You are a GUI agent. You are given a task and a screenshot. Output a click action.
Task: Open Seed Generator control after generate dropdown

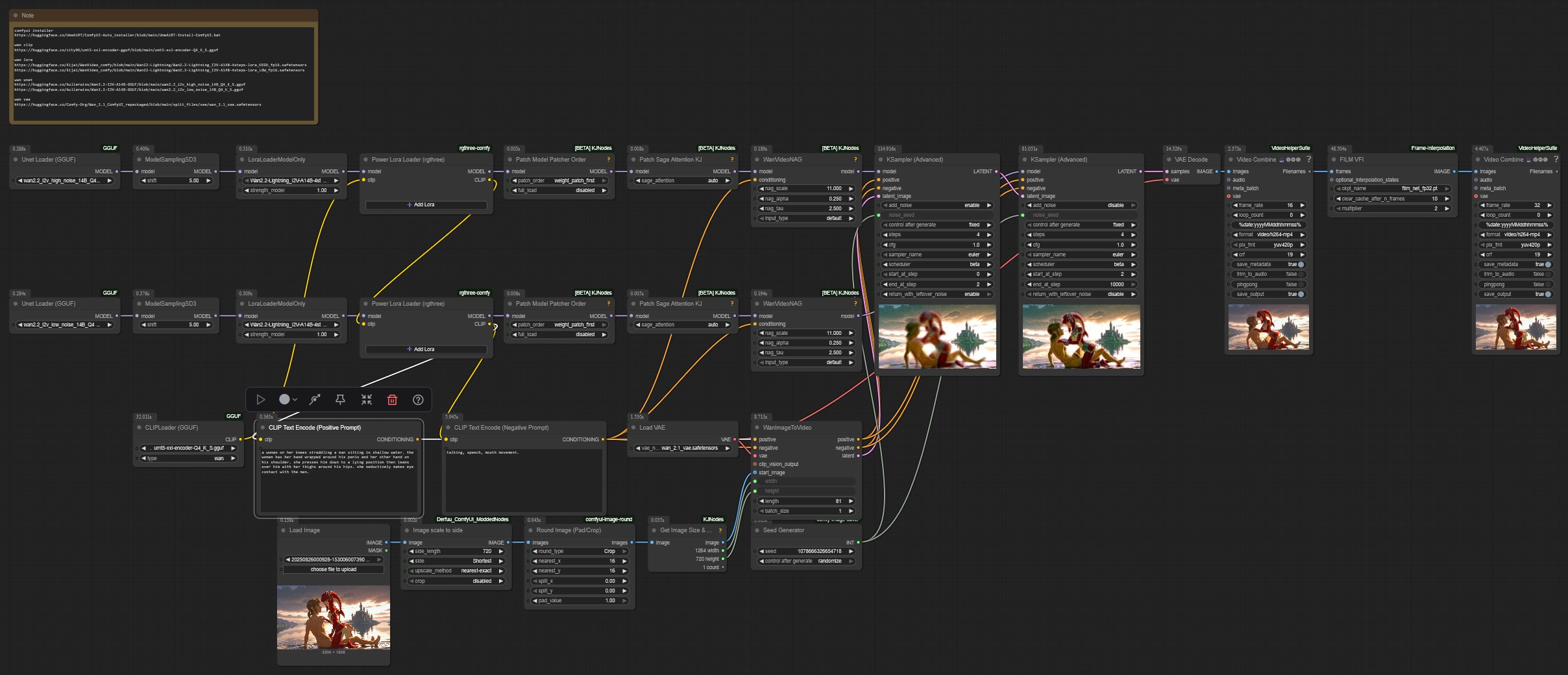[806, 561]
